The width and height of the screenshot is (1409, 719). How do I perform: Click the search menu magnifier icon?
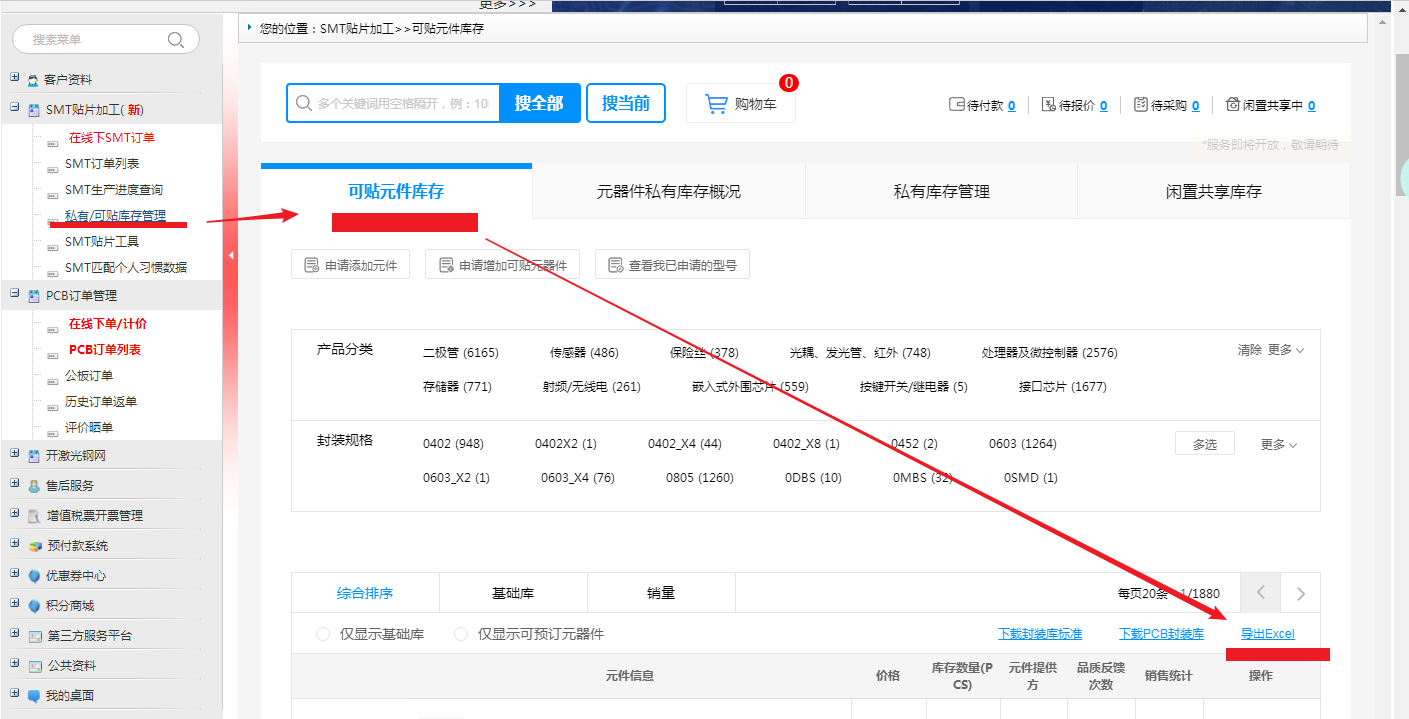(x=176, y=40)
